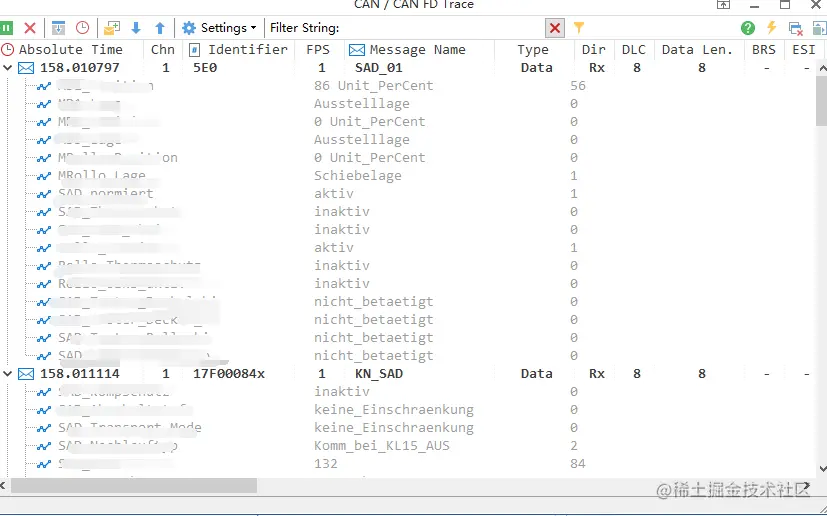
Task: Select the timestamp 158.010797
Action: pos(80,68)
